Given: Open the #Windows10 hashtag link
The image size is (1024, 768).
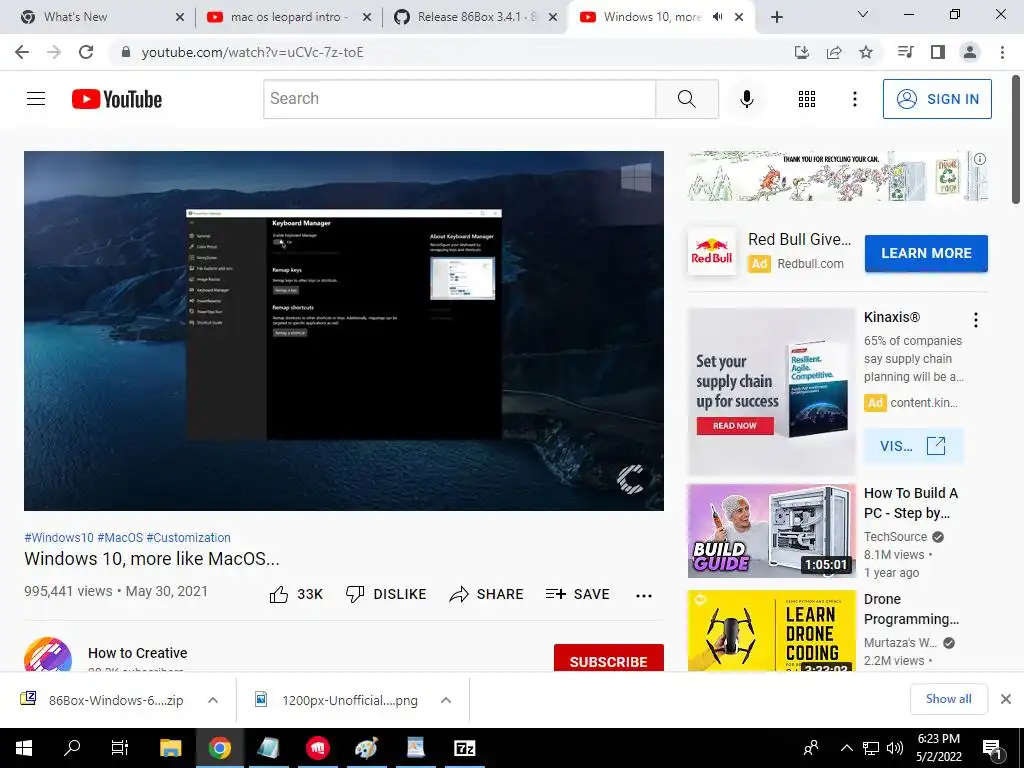Looking at the screenshot, I should (x=59, y=537).
